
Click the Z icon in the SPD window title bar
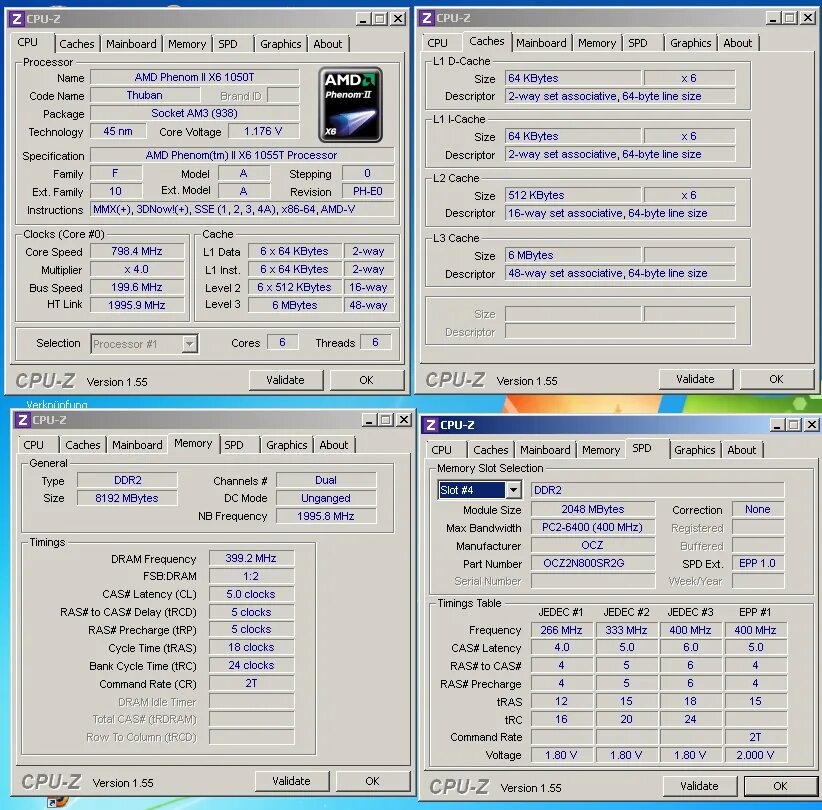pyautogui.click(x=430, y=424)
